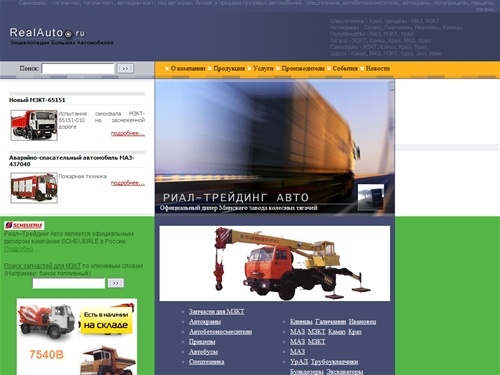Click small truck thumbnail in banner corner

[371, 197]
